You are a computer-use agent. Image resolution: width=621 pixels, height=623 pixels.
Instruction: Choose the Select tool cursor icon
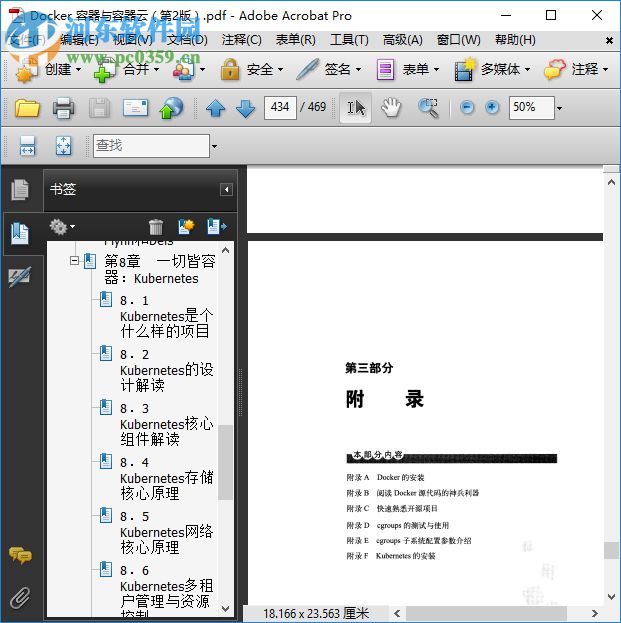pyautogui.click(x=356, y=108)
